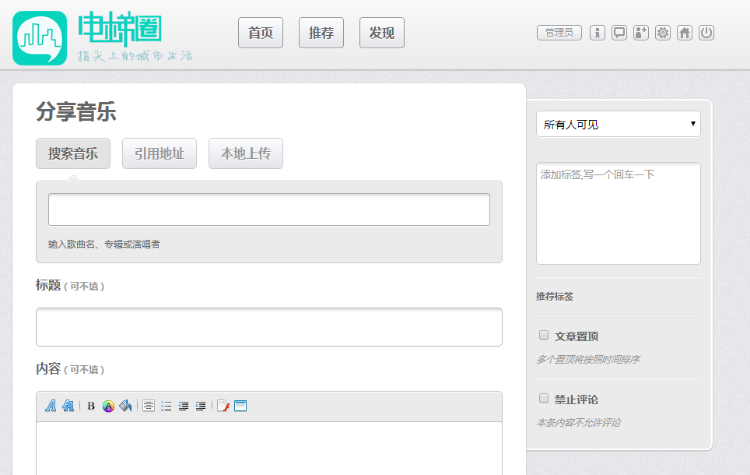
Task: Switch to the 本地上传 tab
Action: tap(245, 154)
